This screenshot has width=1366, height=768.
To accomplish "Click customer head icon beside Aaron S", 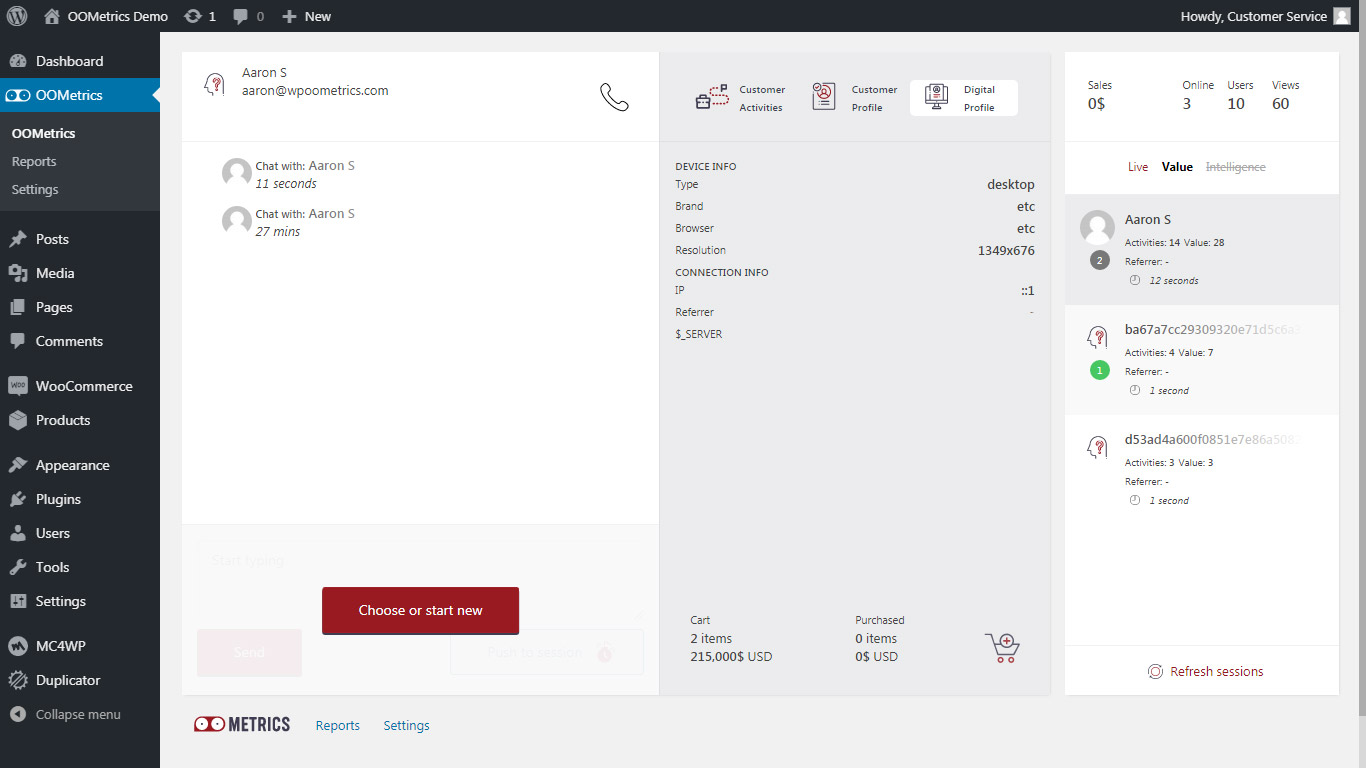I will click(214, 85).
